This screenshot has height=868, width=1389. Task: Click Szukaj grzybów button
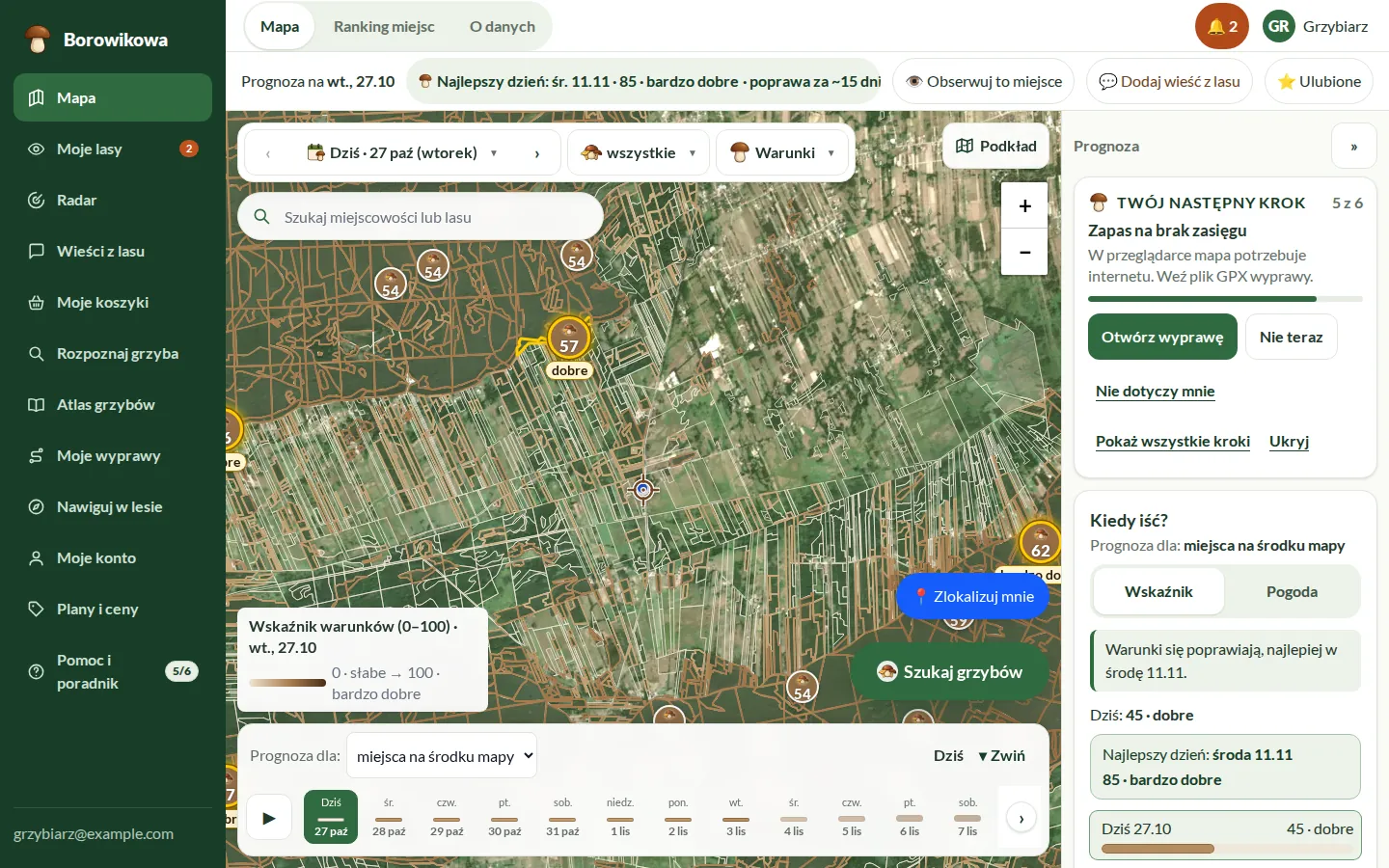coord(949,672)
